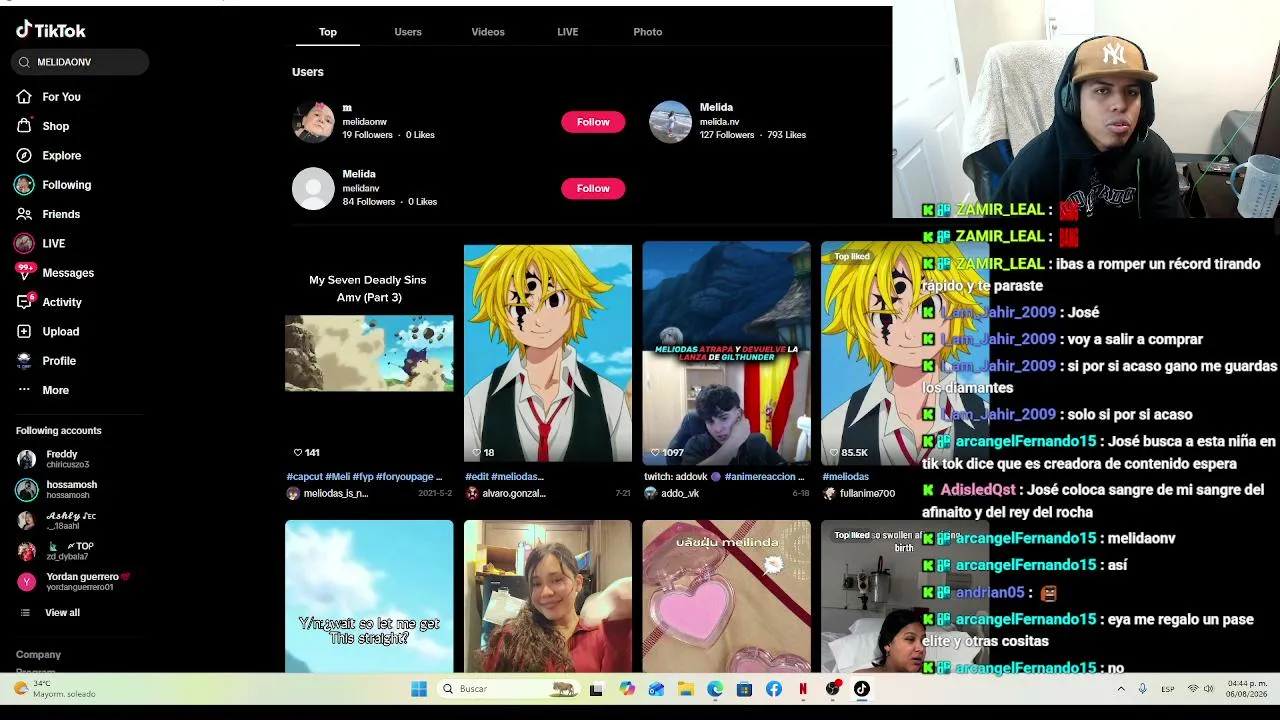The width and height of the screenshot is (1280, 720).
Task: Open Microsoft Store from the taskbar
Action: 744,689
